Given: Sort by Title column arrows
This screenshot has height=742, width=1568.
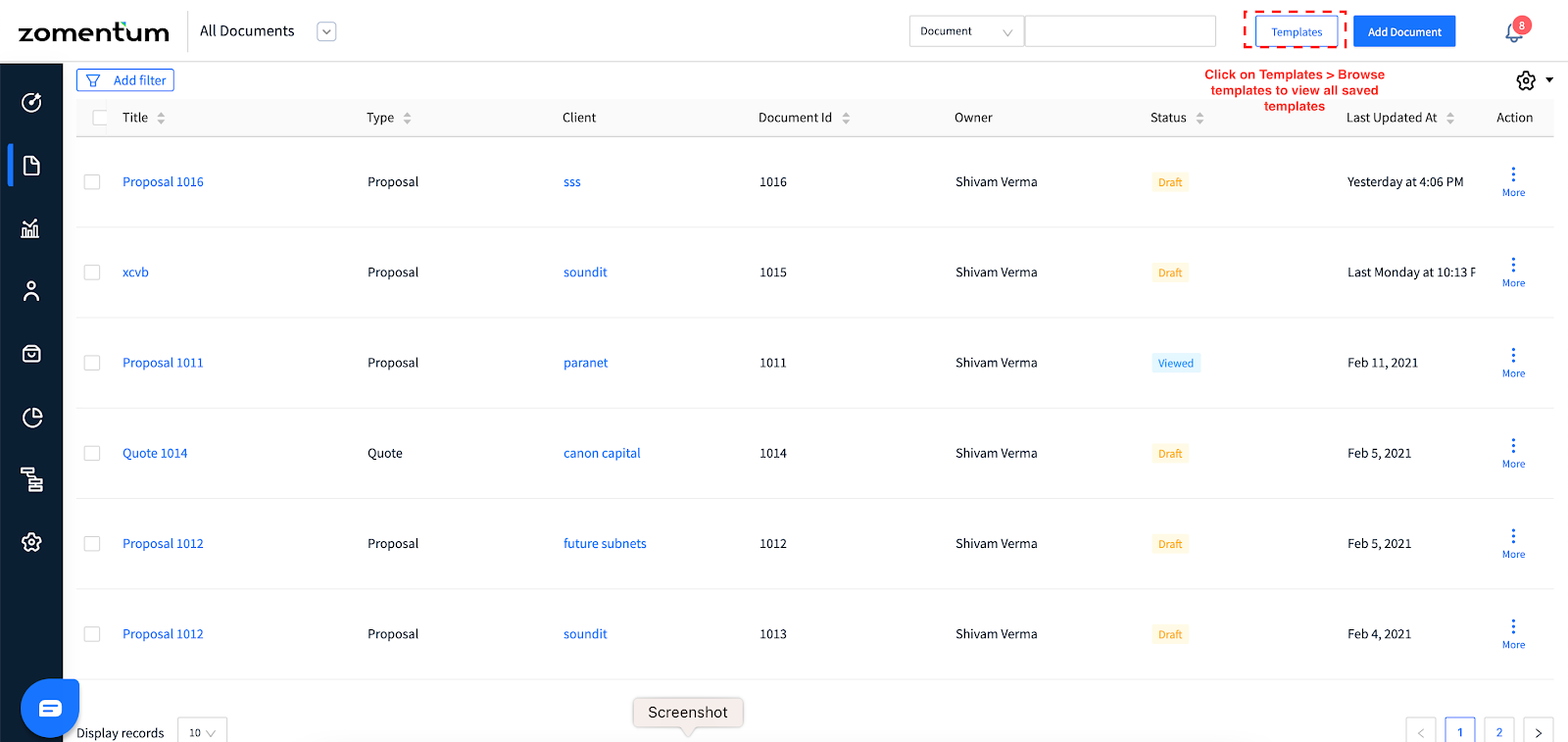Looking at the screenshot, I should point(161,118).
